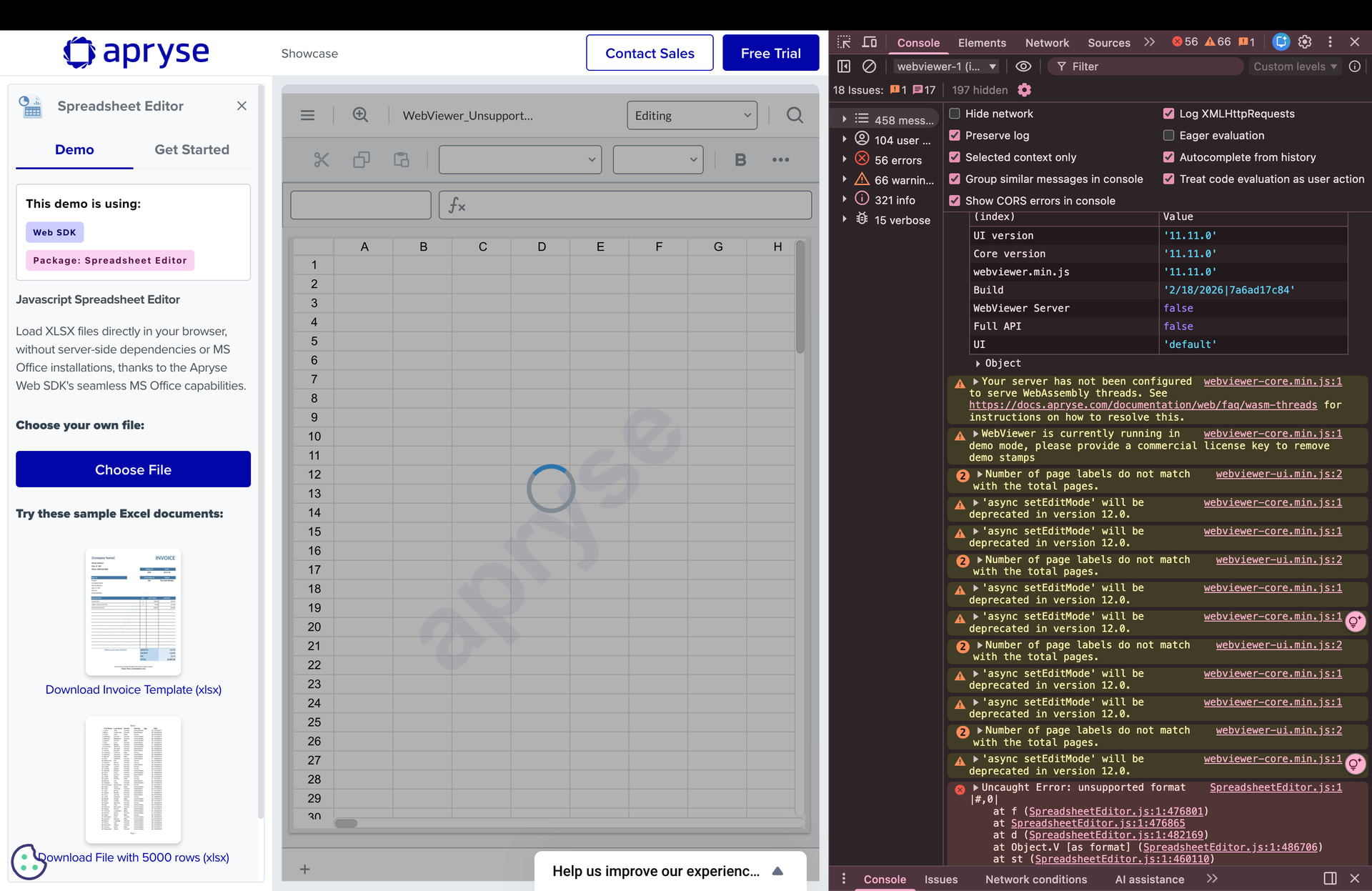Open the Editing mode dropdown
1372x891 pixels.
coord(692,115)
